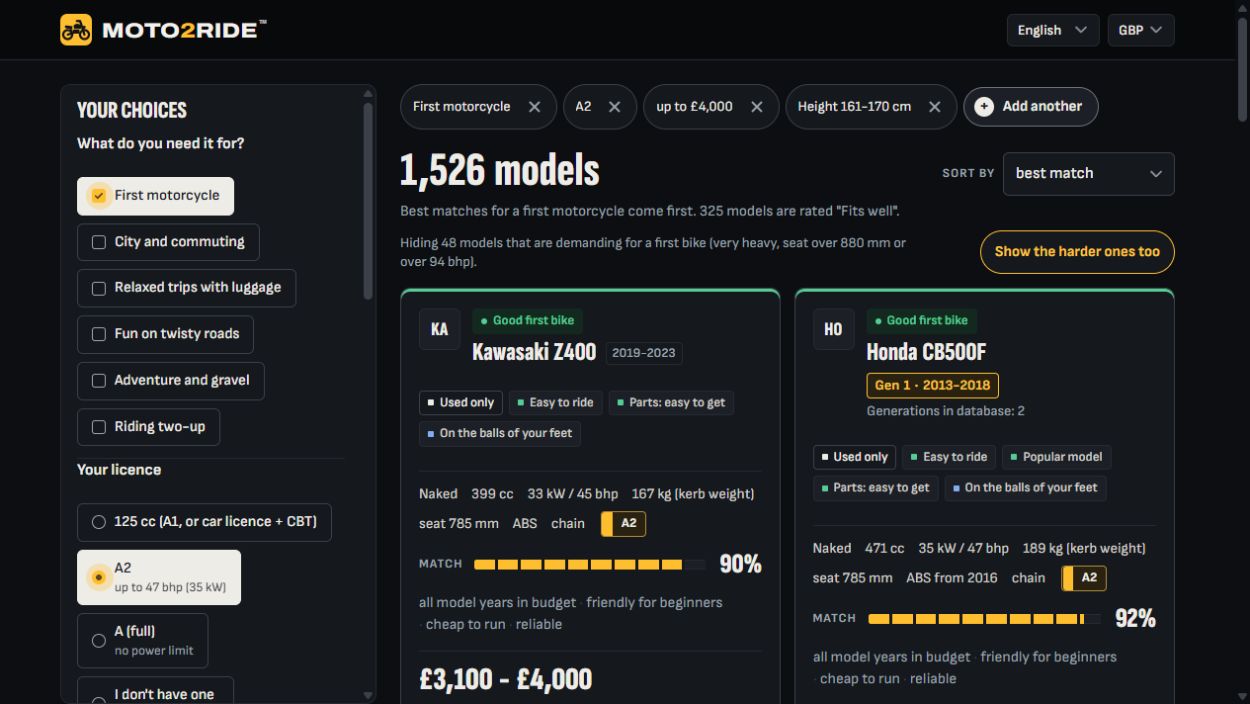Remove the First motorcycle filter chip
This screenshot has width=1250, height=704.
tap(535, 107)
